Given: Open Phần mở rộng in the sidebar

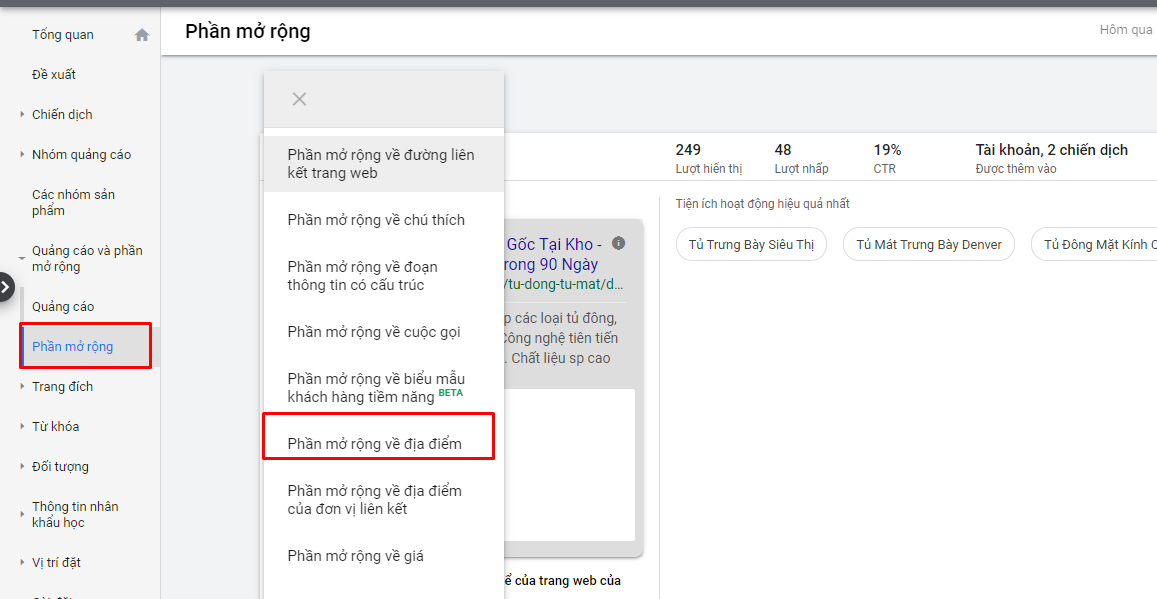Looking at the screenshot, I should coord(72,347).
